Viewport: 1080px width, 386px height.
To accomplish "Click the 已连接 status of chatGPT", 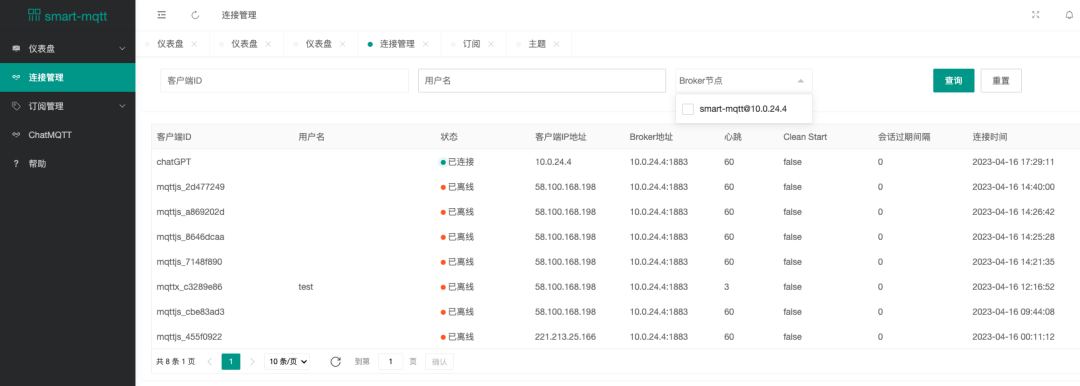I will coord(457,162).
